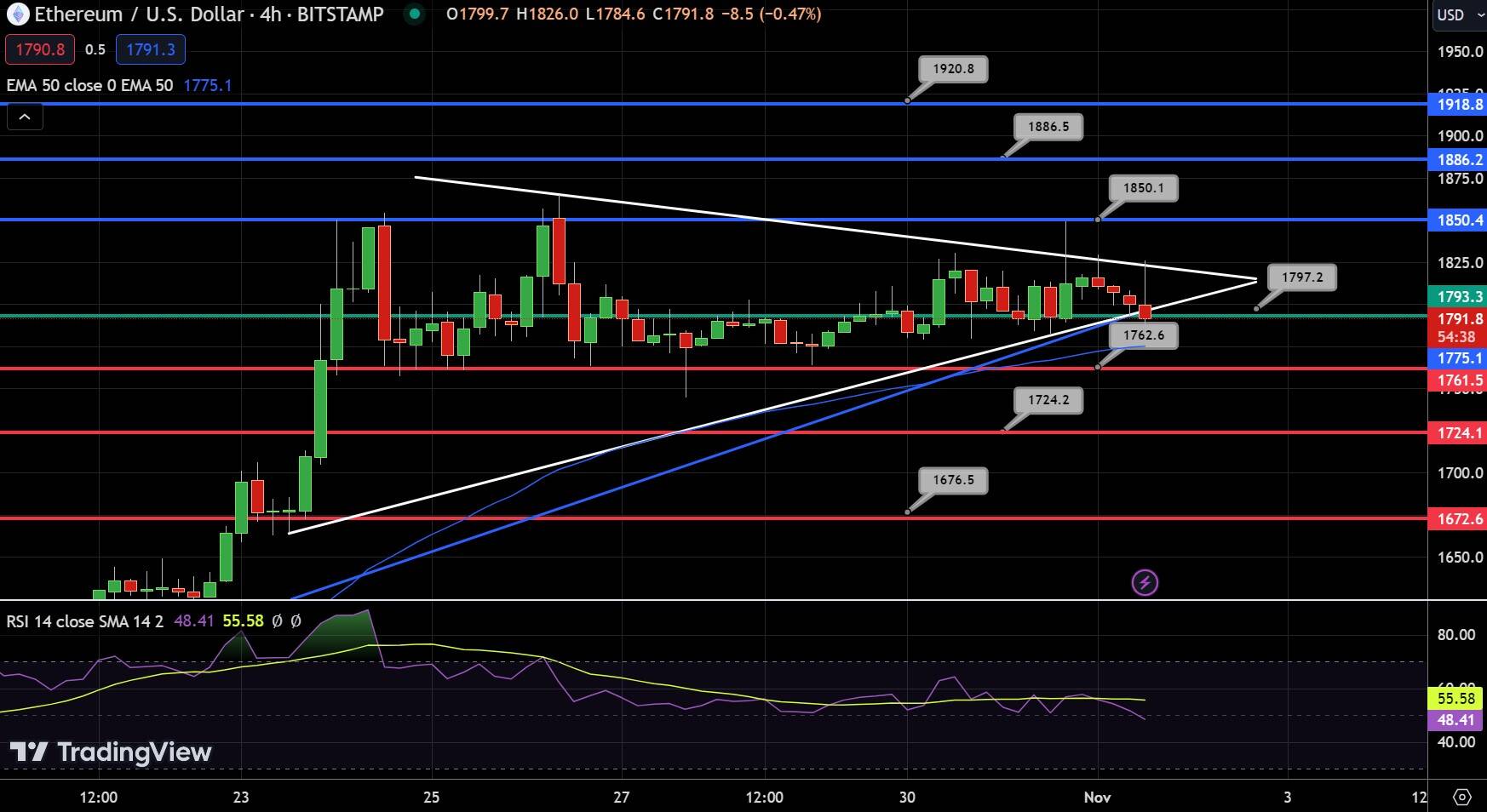Click the 30 date on time axis
Screen dimensions: 1487x812
pos(907,798)
